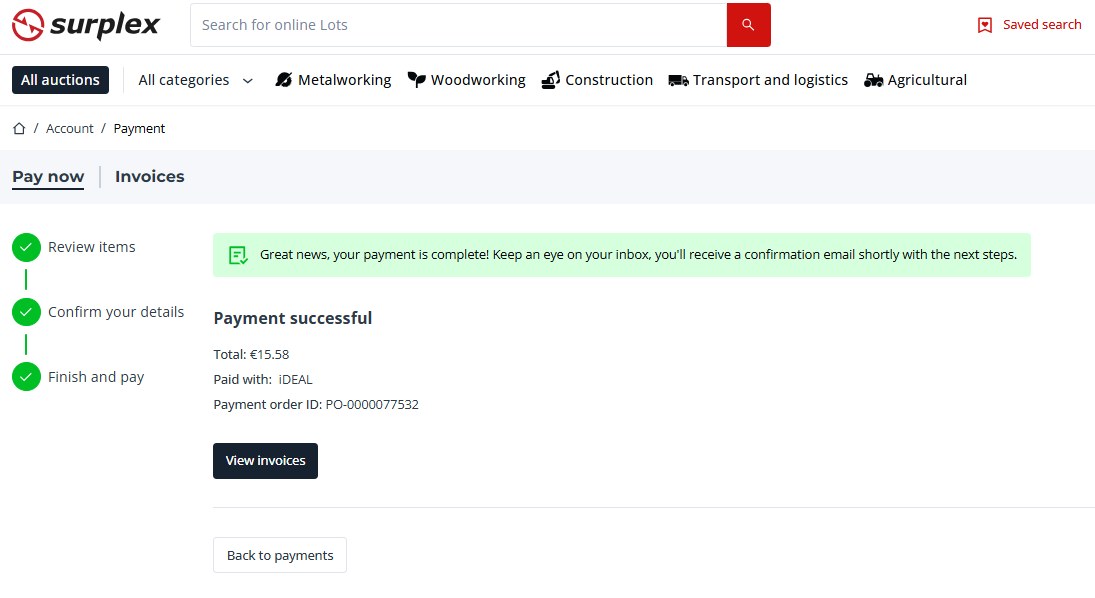Screen dimensions: 1095x598
Task: Click the Woodworking plant icon
Action: [417, 80]
